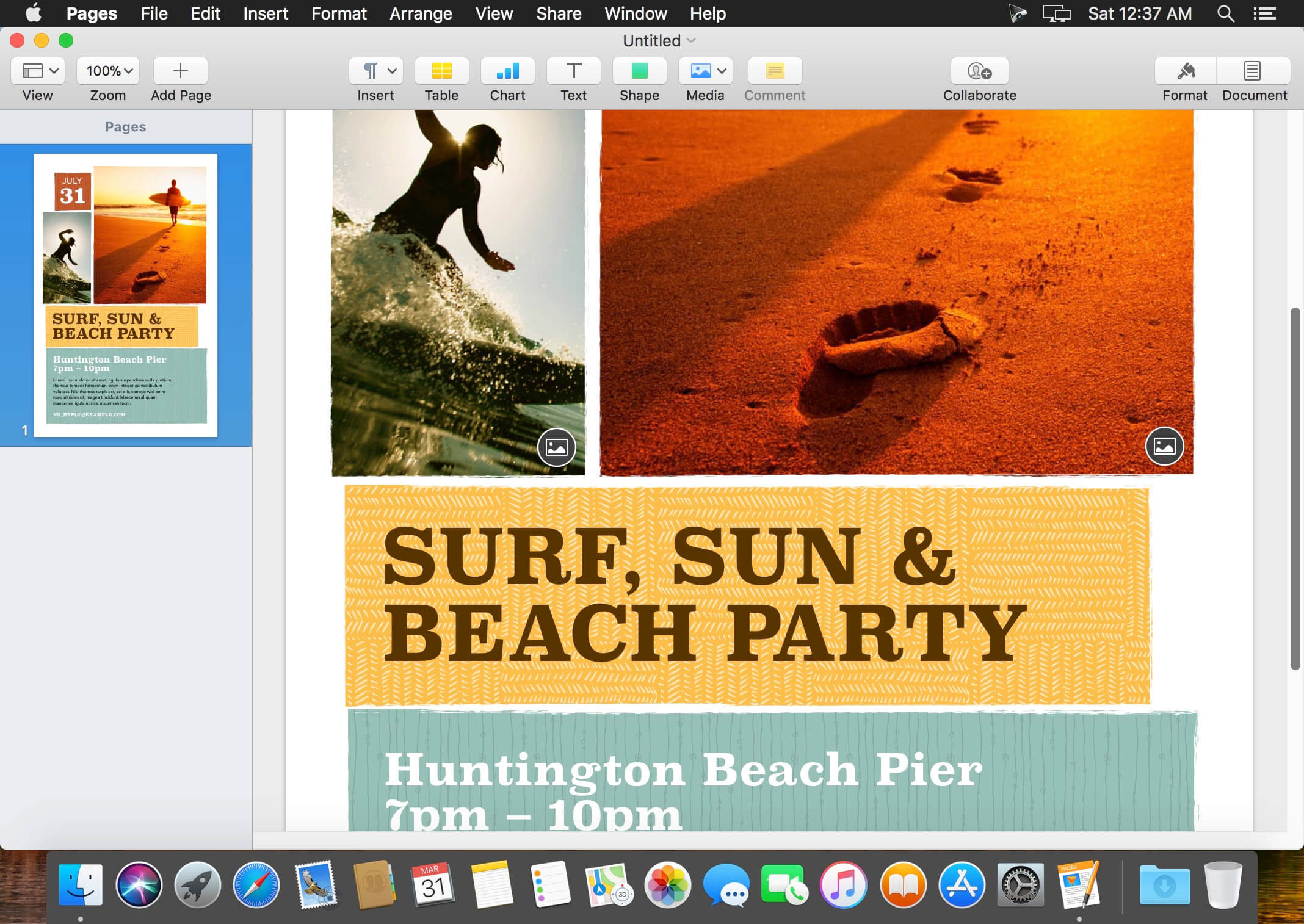Open Launchpad from the dock
Screen dimensions: 1304x924
[x=198, y=884]
